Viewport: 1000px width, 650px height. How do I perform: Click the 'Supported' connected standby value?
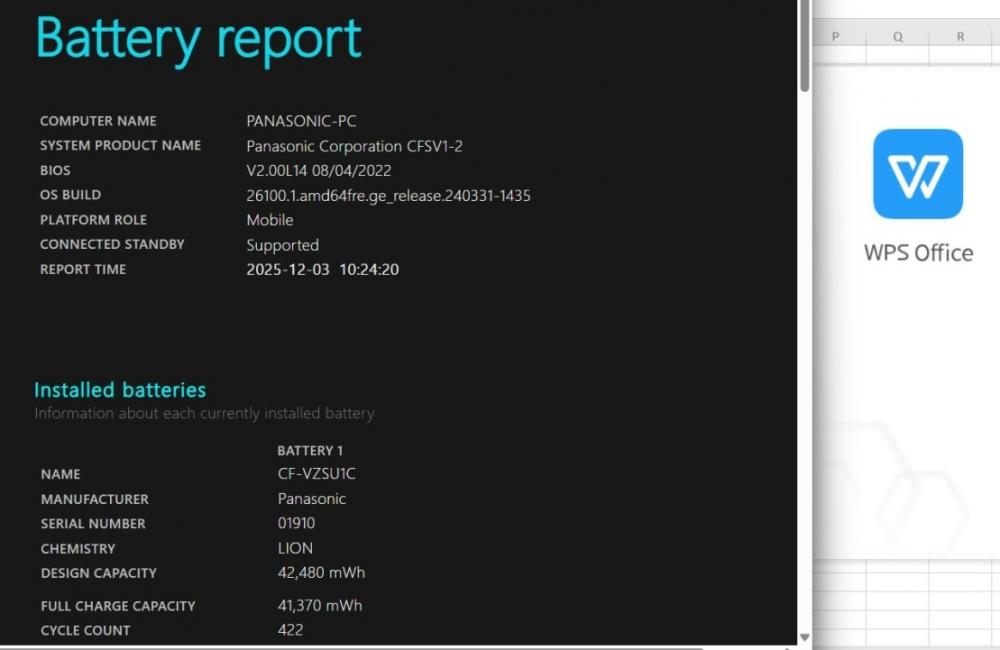click(x=283, y=246)
